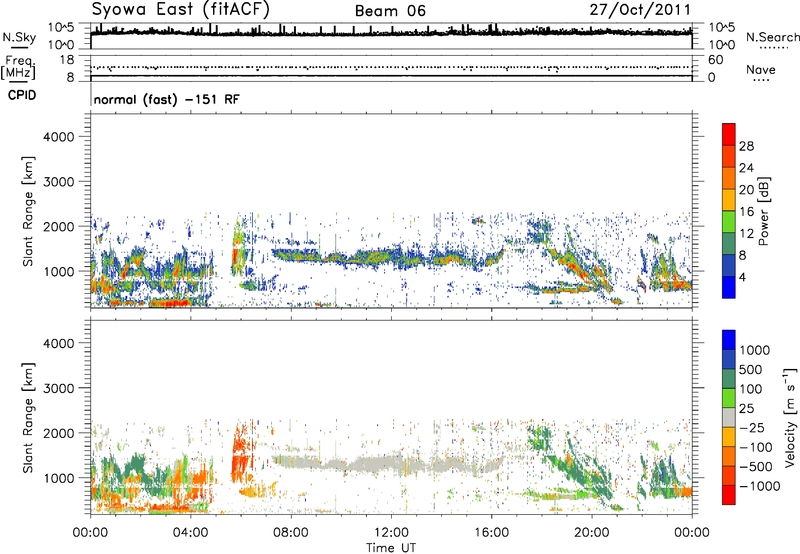Click the 'Freq. [MHz]' axis label
The image size is (800, 554).
[18, 68]
